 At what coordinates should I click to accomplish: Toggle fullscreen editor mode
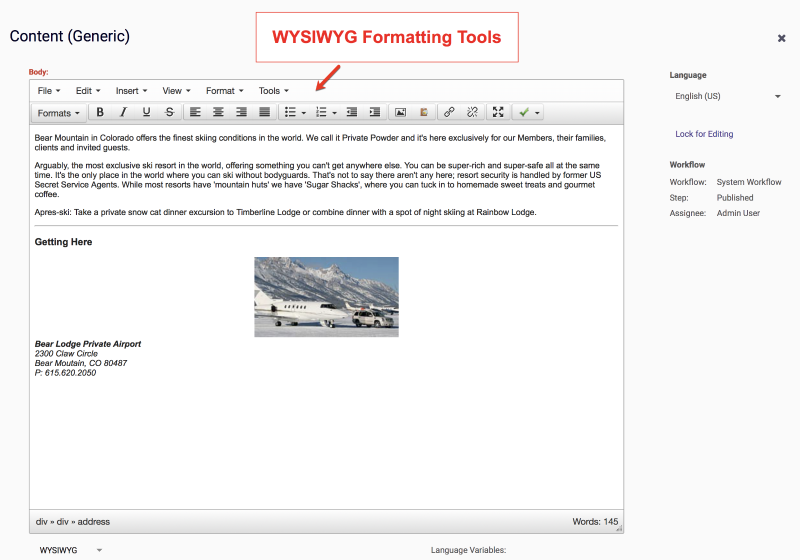[498, 112]
